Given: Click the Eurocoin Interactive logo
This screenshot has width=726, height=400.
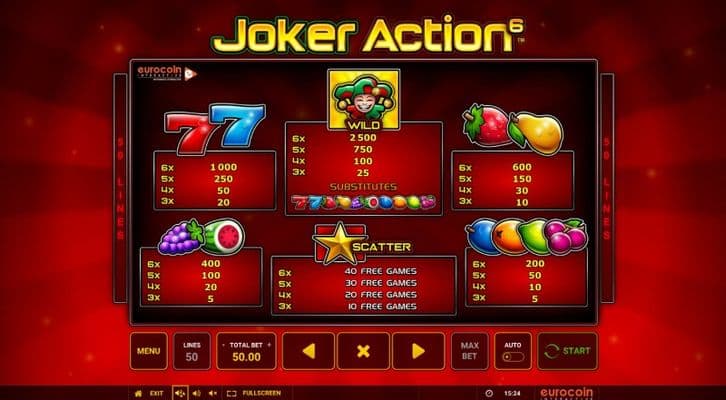Looking at the screenshot, I should click(167, 73).
